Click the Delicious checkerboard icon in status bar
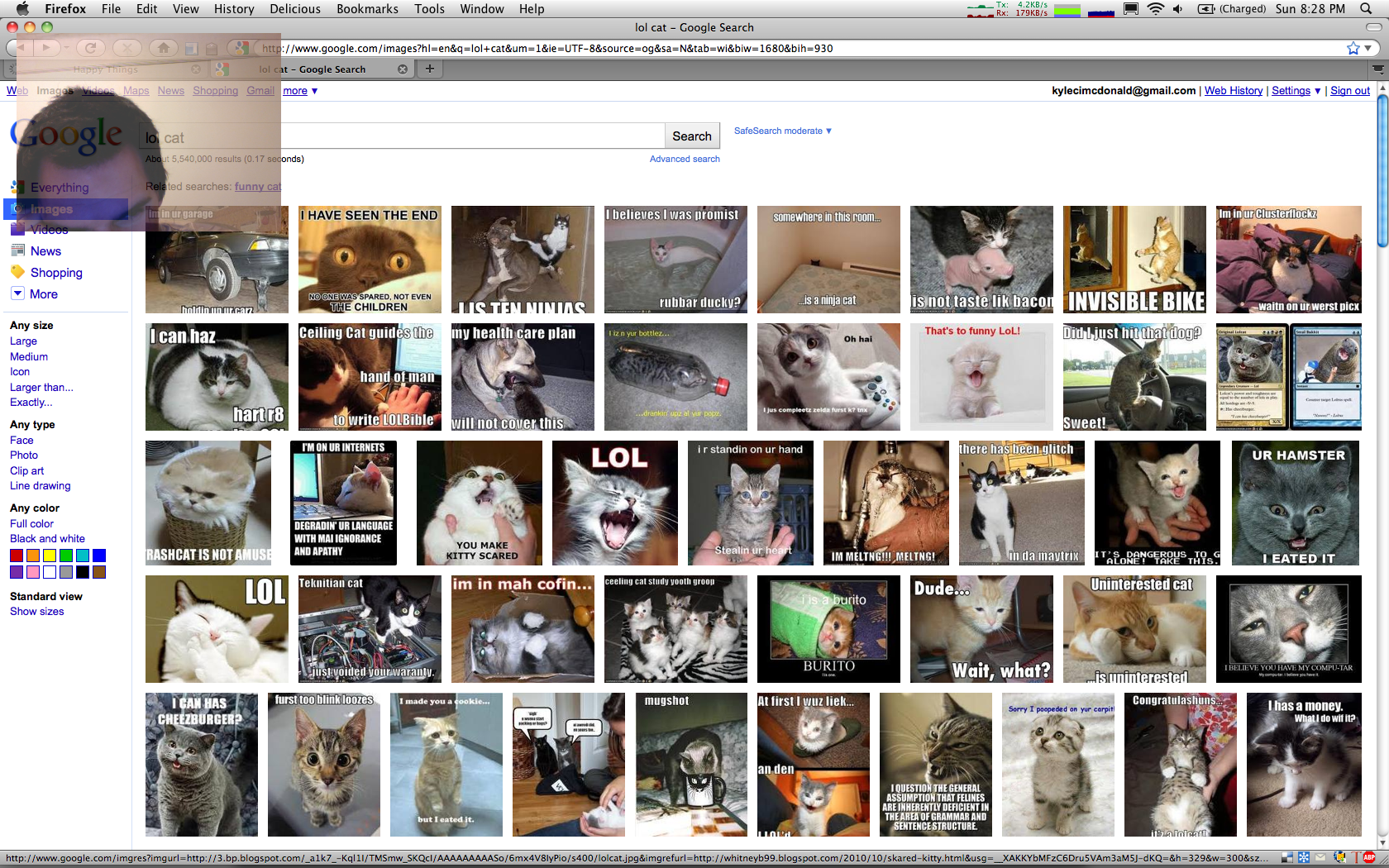 coord(1287,857)
